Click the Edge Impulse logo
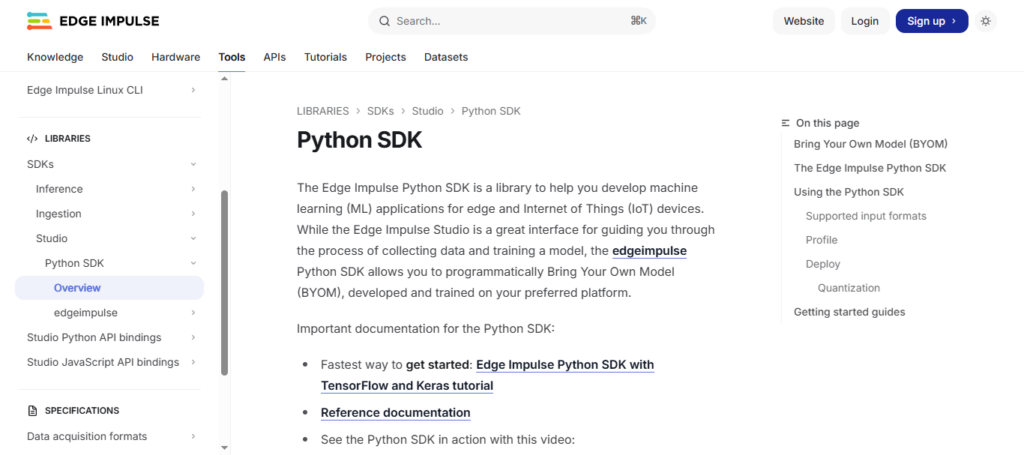This screenshot has width=1024, height=455. tap(93, 21)
